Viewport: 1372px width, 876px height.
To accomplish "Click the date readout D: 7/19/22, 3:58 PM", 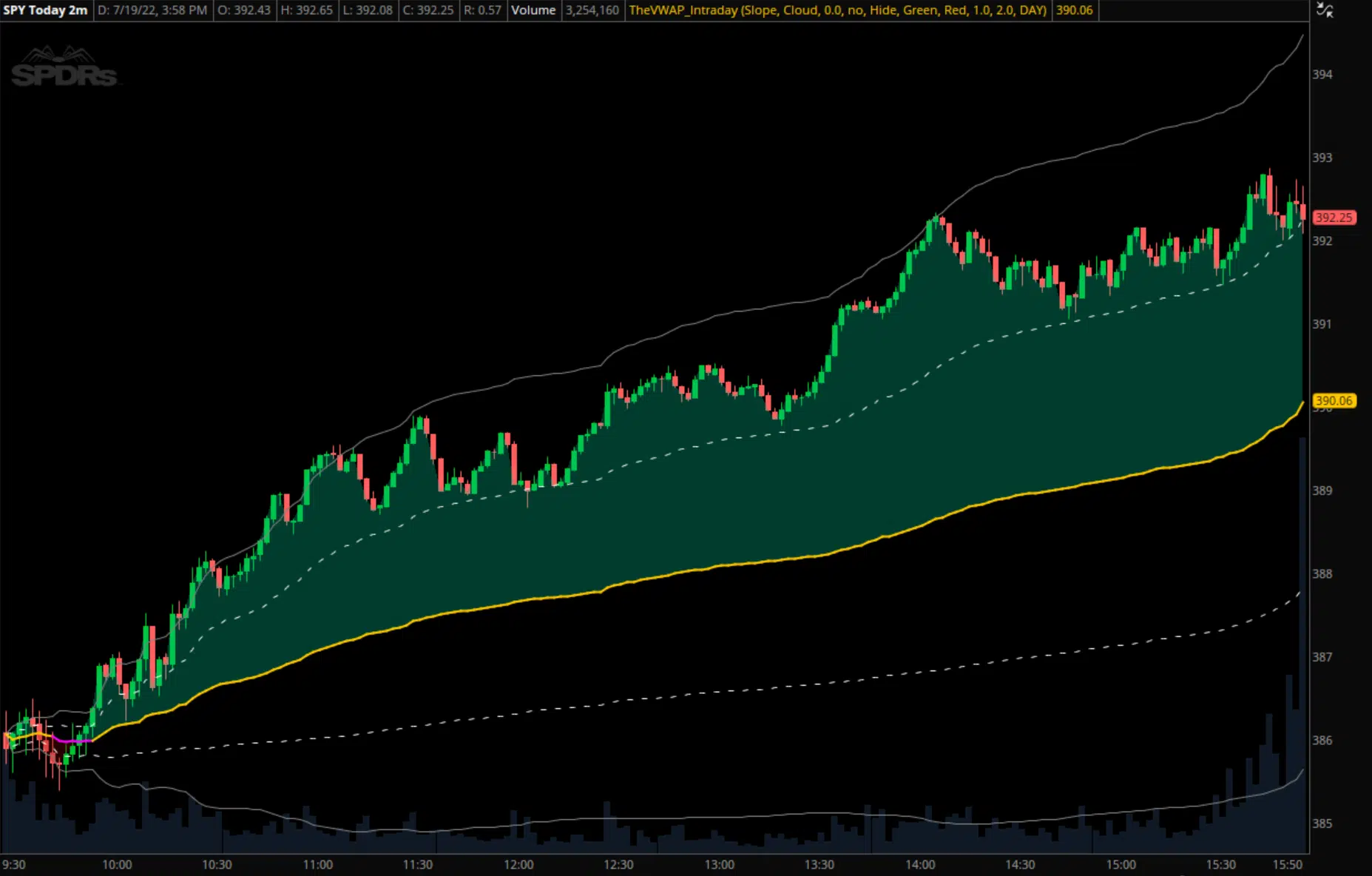I will (x=153, y=10).
